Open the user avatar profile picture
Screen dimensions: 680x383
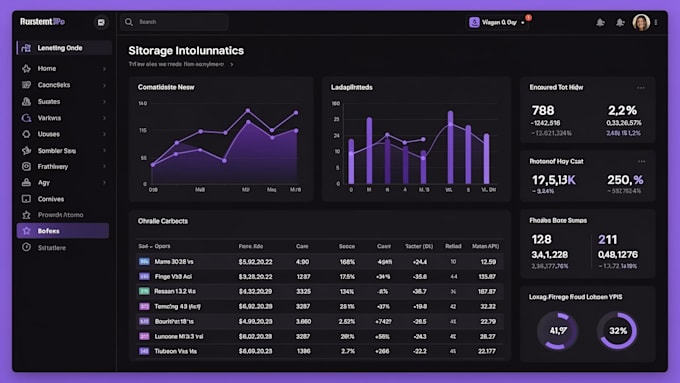pos(641,22)
